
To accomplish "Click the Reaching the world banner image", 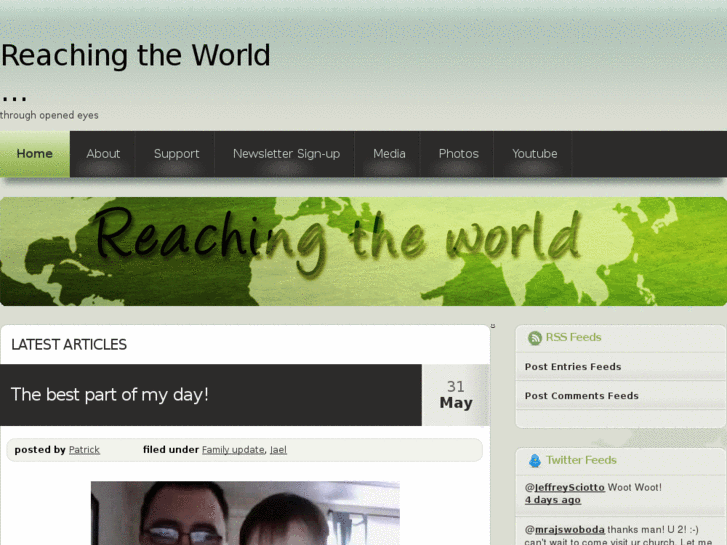I will pos(364,251).
